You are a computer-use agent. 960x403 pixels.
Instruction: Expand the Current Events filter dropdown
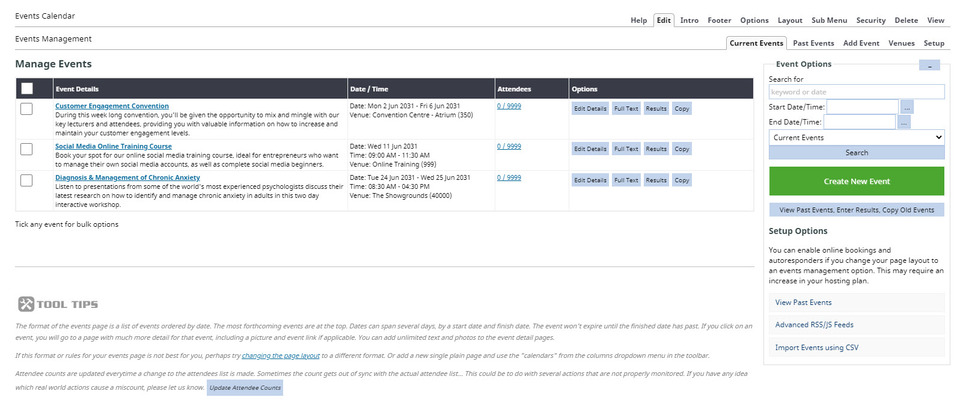856,137
